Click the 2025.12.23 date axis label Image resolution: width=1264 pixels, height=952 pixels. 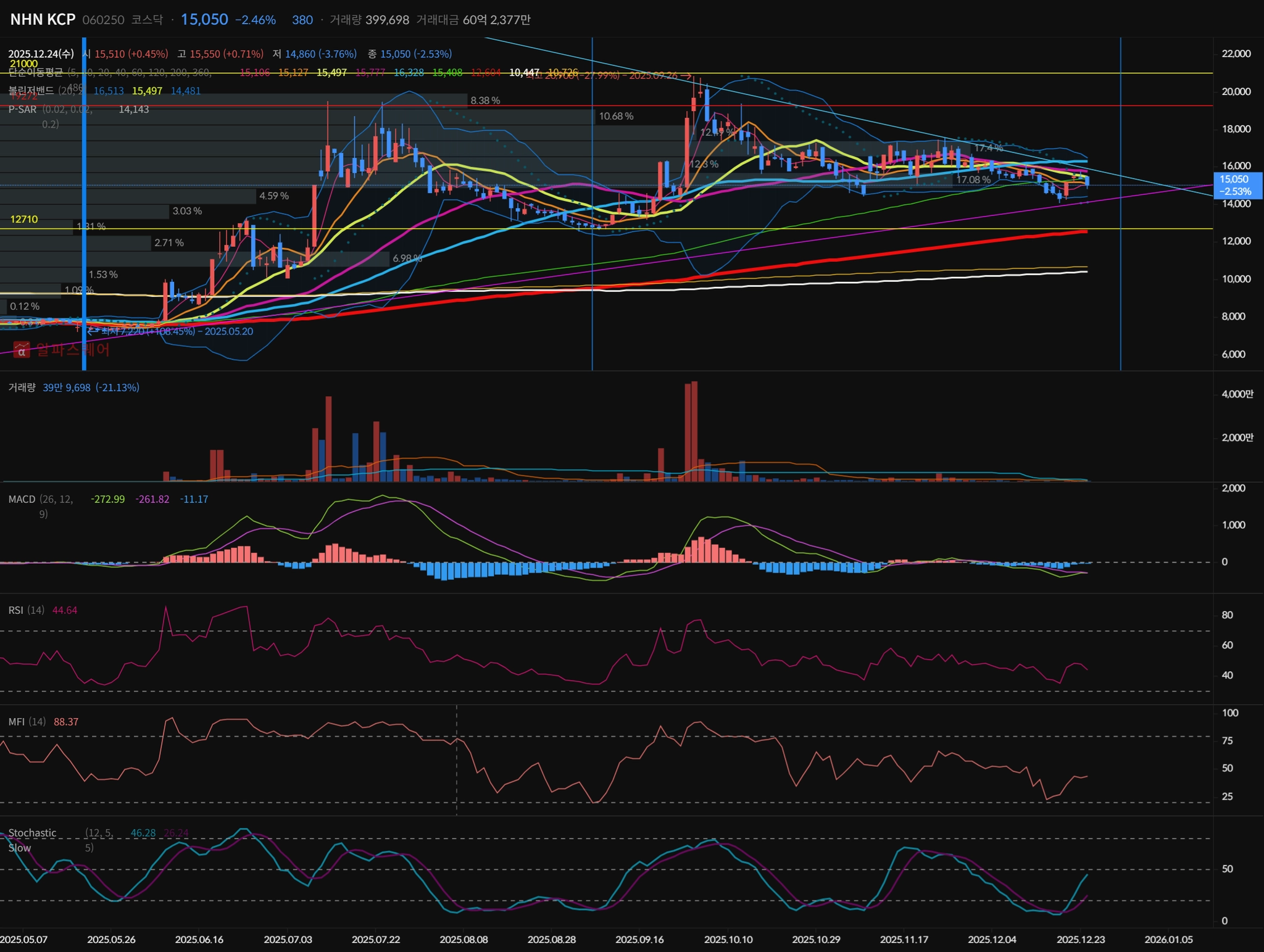pyautogui.click(x=1080, y=940)
